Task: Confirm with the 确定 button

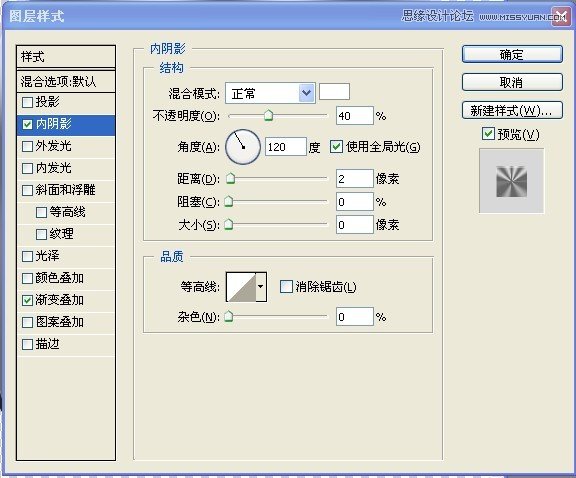Action: [x=512, y=54]
